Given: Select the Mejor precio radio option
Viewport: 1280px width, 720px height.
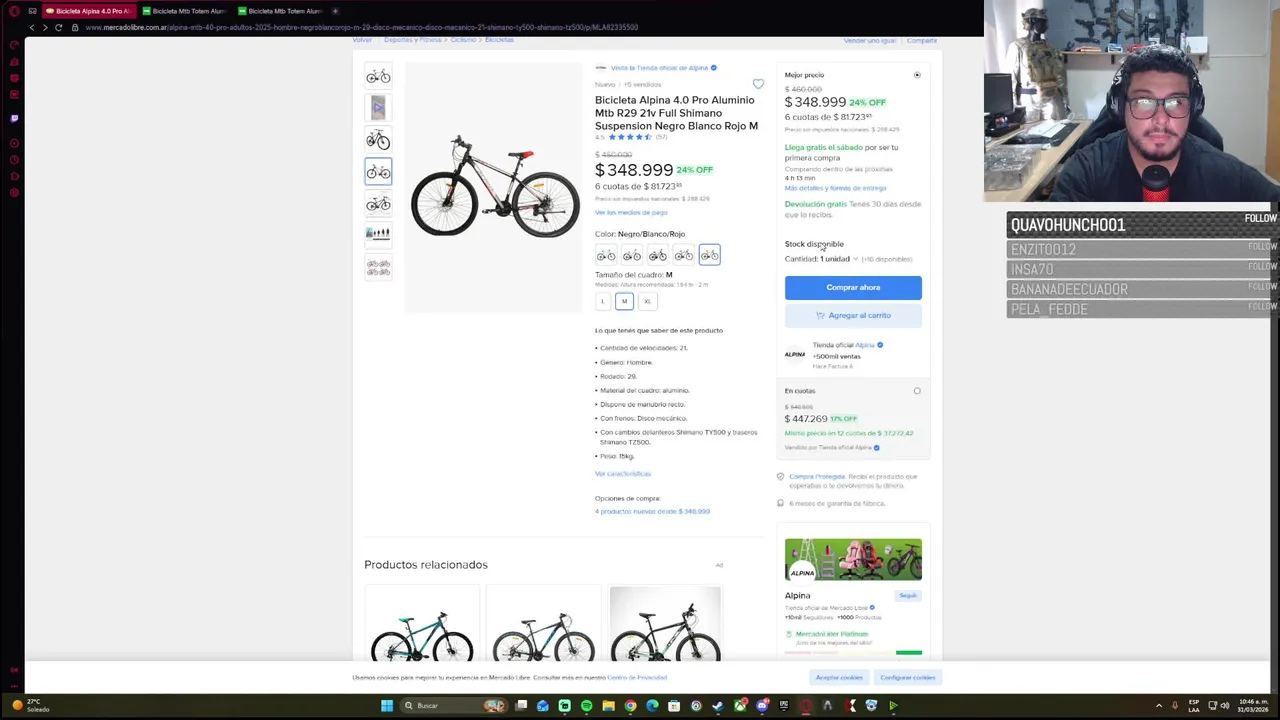Looking at the screenshot, I should (917, 75).
